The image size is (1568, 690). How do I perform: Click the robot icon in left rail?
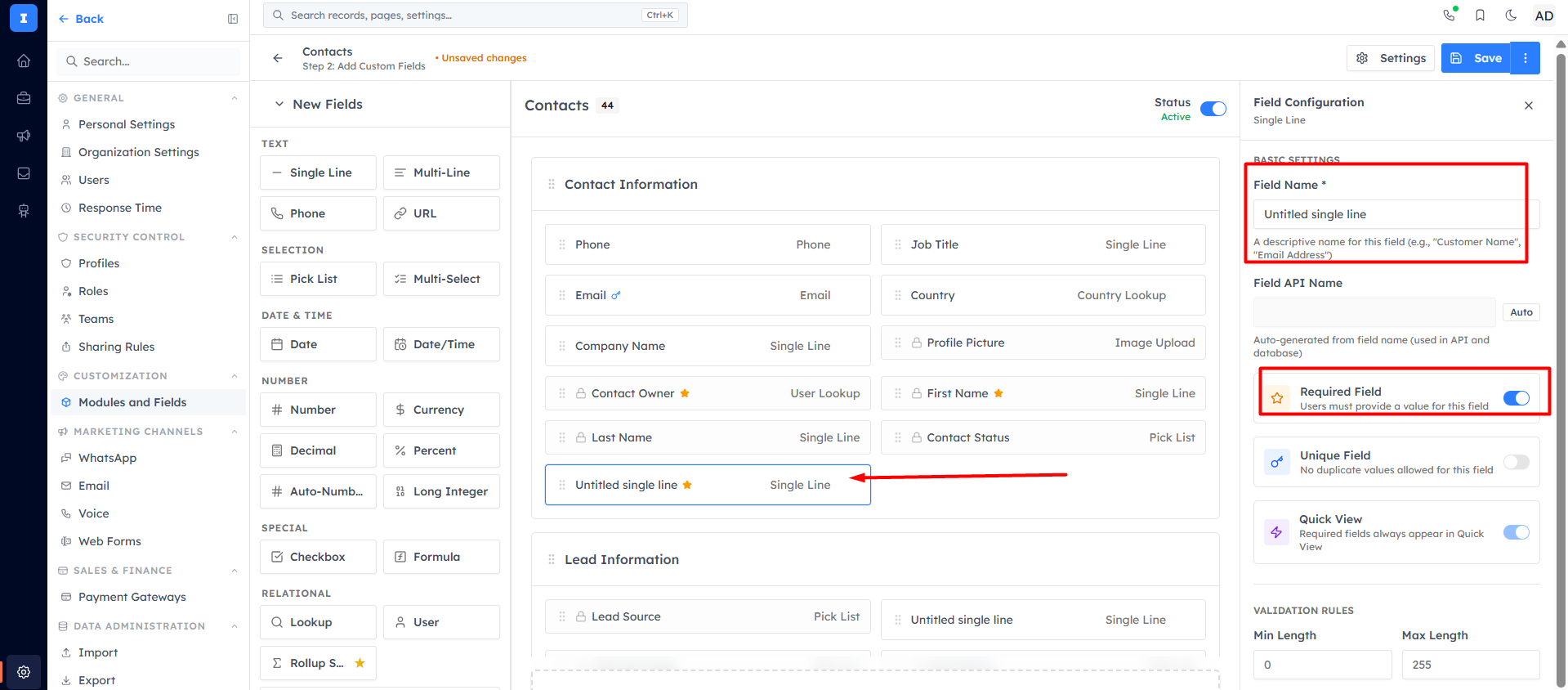[24, 211]
